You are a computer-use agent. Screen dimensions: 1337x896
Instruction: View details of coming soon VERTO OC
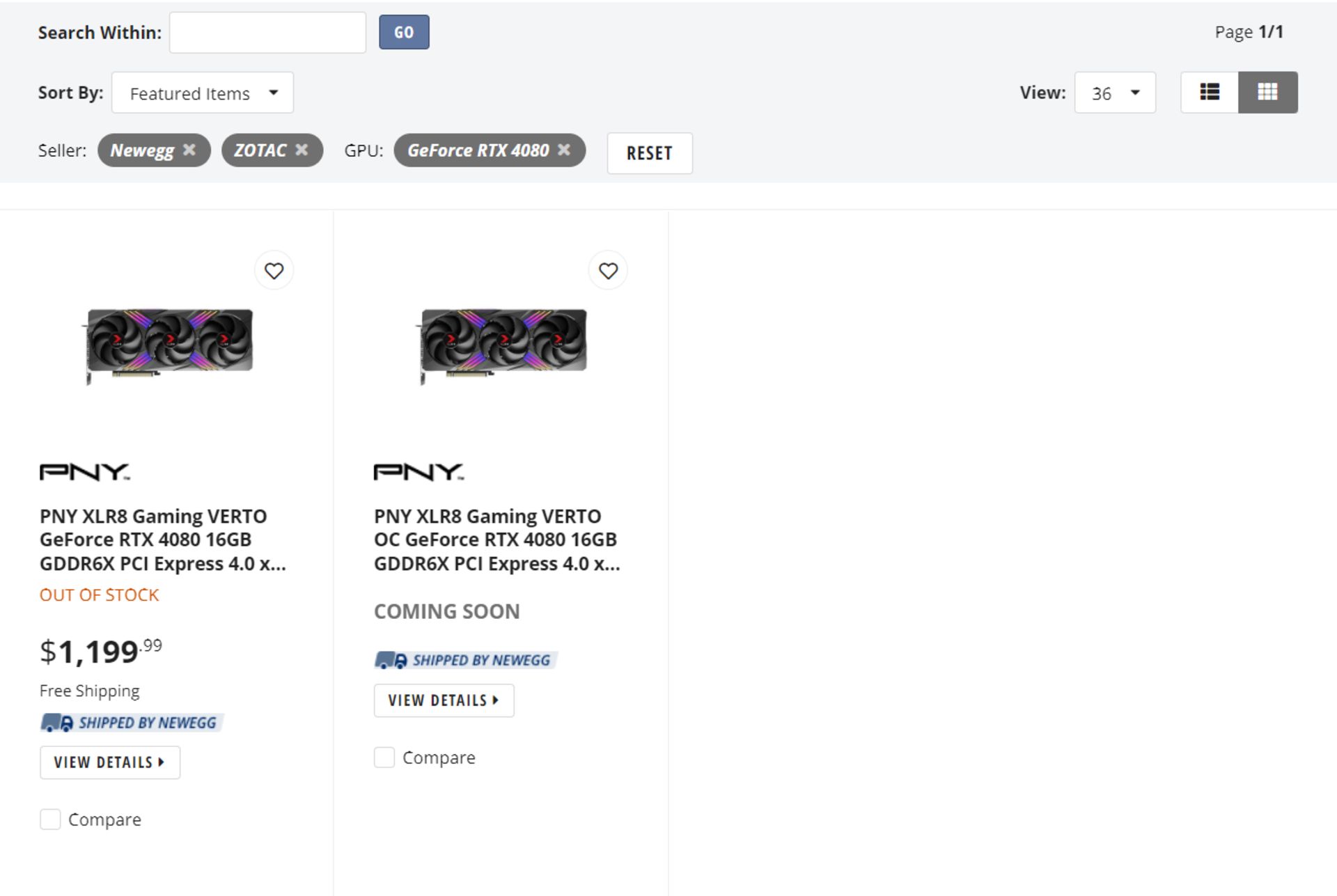[x=444, y=700]
